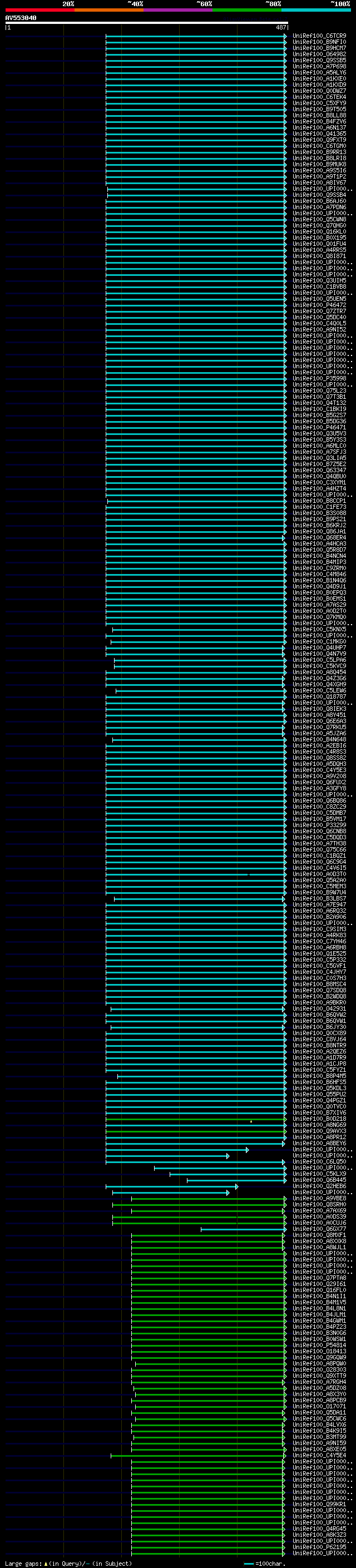The height and width of the screenshot is (1568, 356).
Task: Click the yellow gap marker in B0D218 row
Action: 251,1121
